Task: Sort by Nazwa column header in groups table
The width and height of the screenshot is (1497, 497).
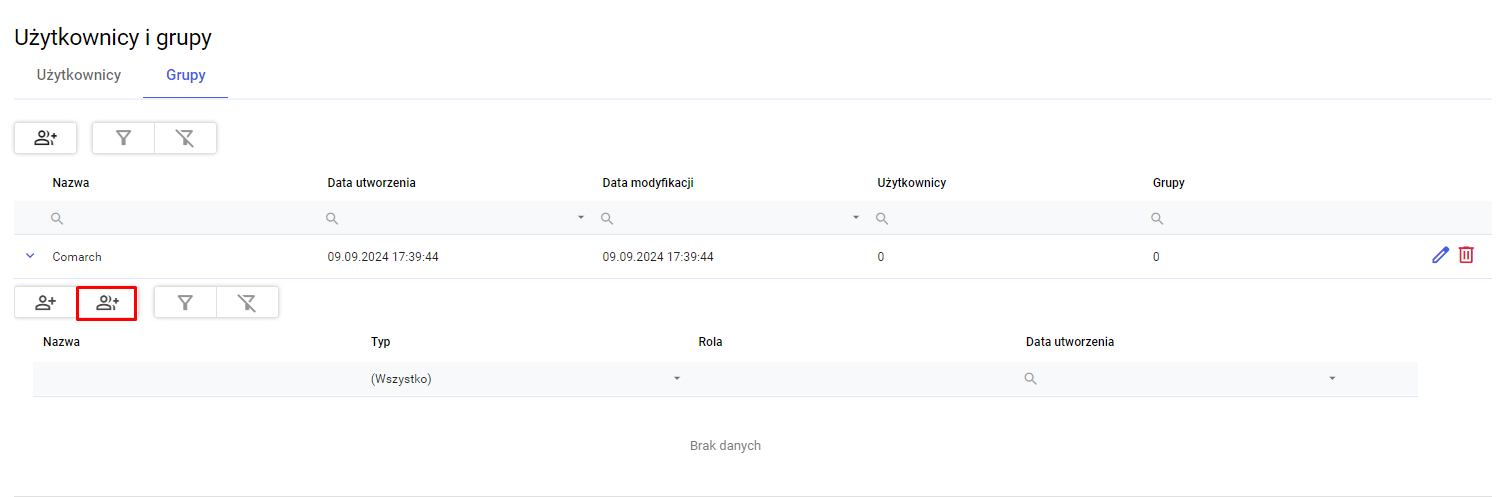Action: click(x=71, y=183)
